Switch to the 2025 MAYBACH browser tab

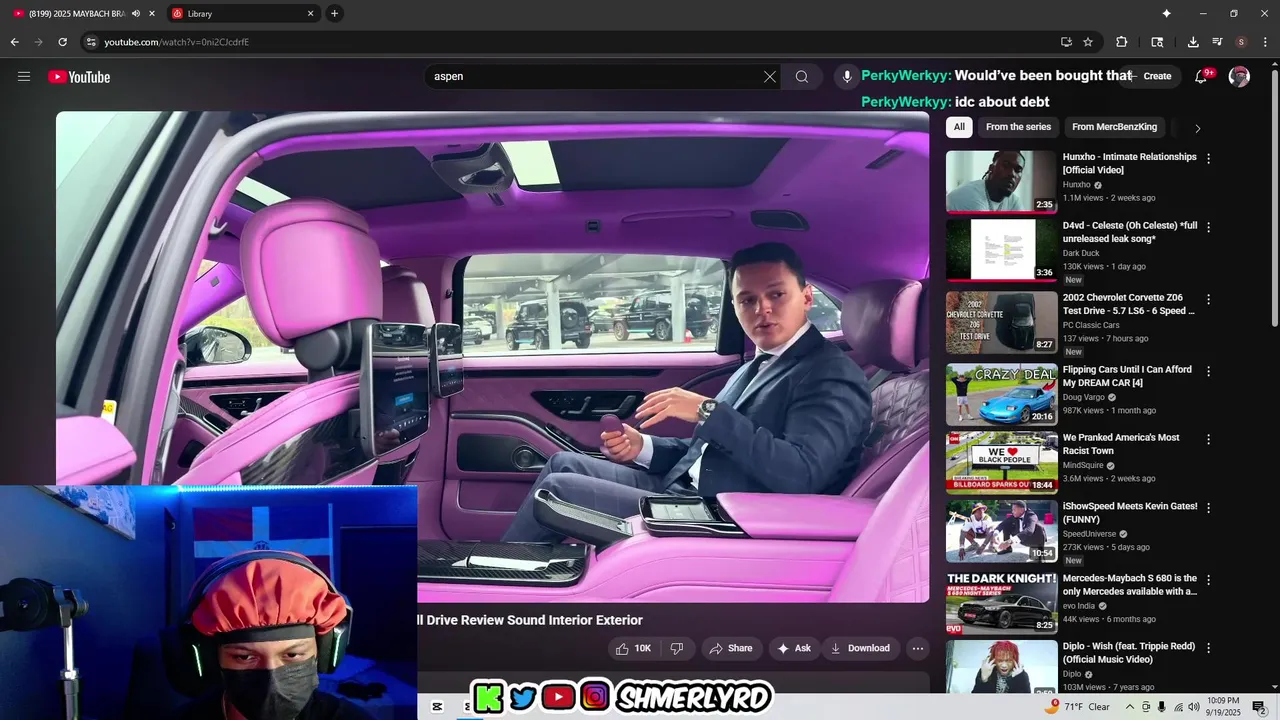[82, 14]
